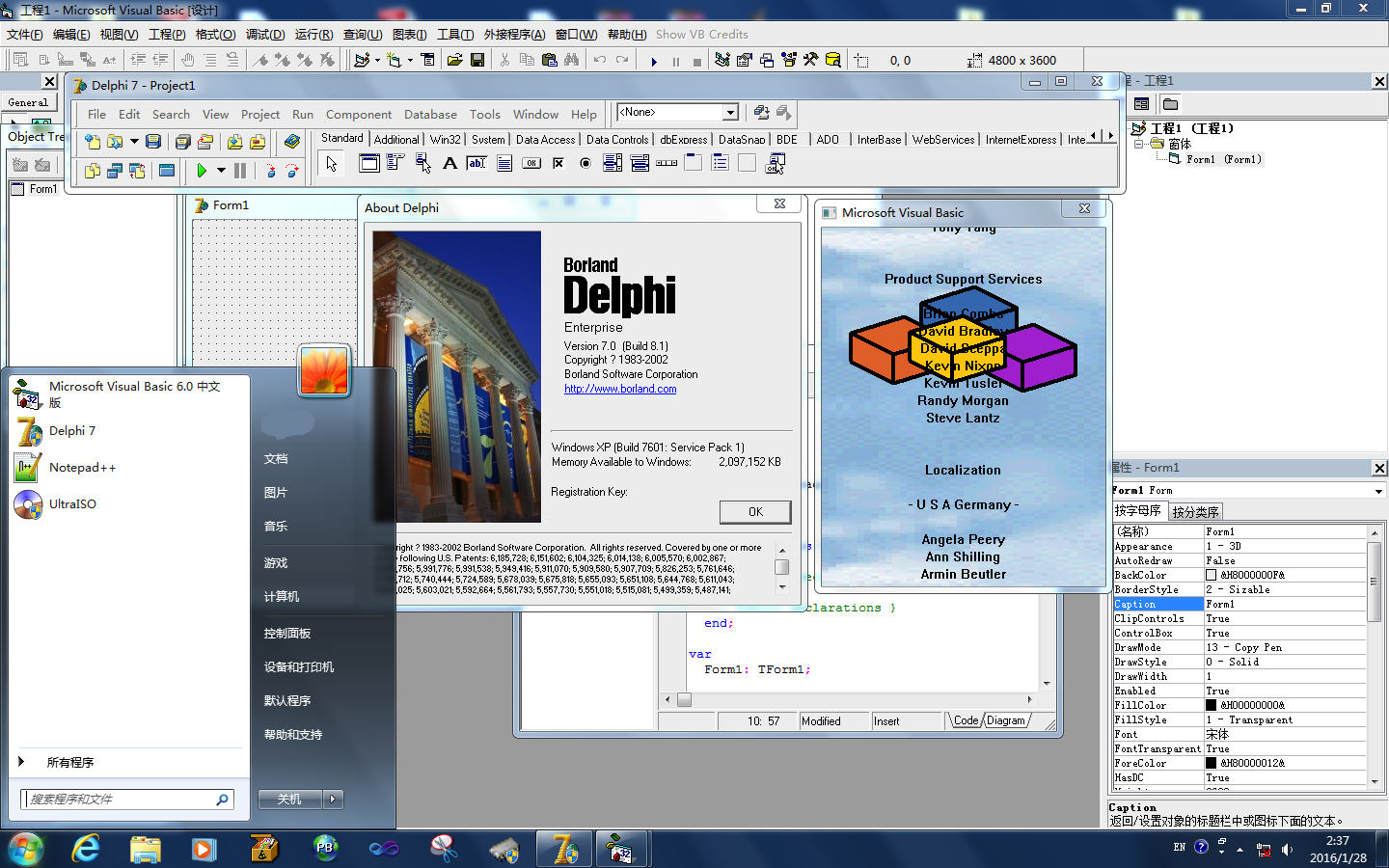Open VB Project Explorer toolbar icon
The width and height of the screenshot is (1389, 868).
[722, 60]
